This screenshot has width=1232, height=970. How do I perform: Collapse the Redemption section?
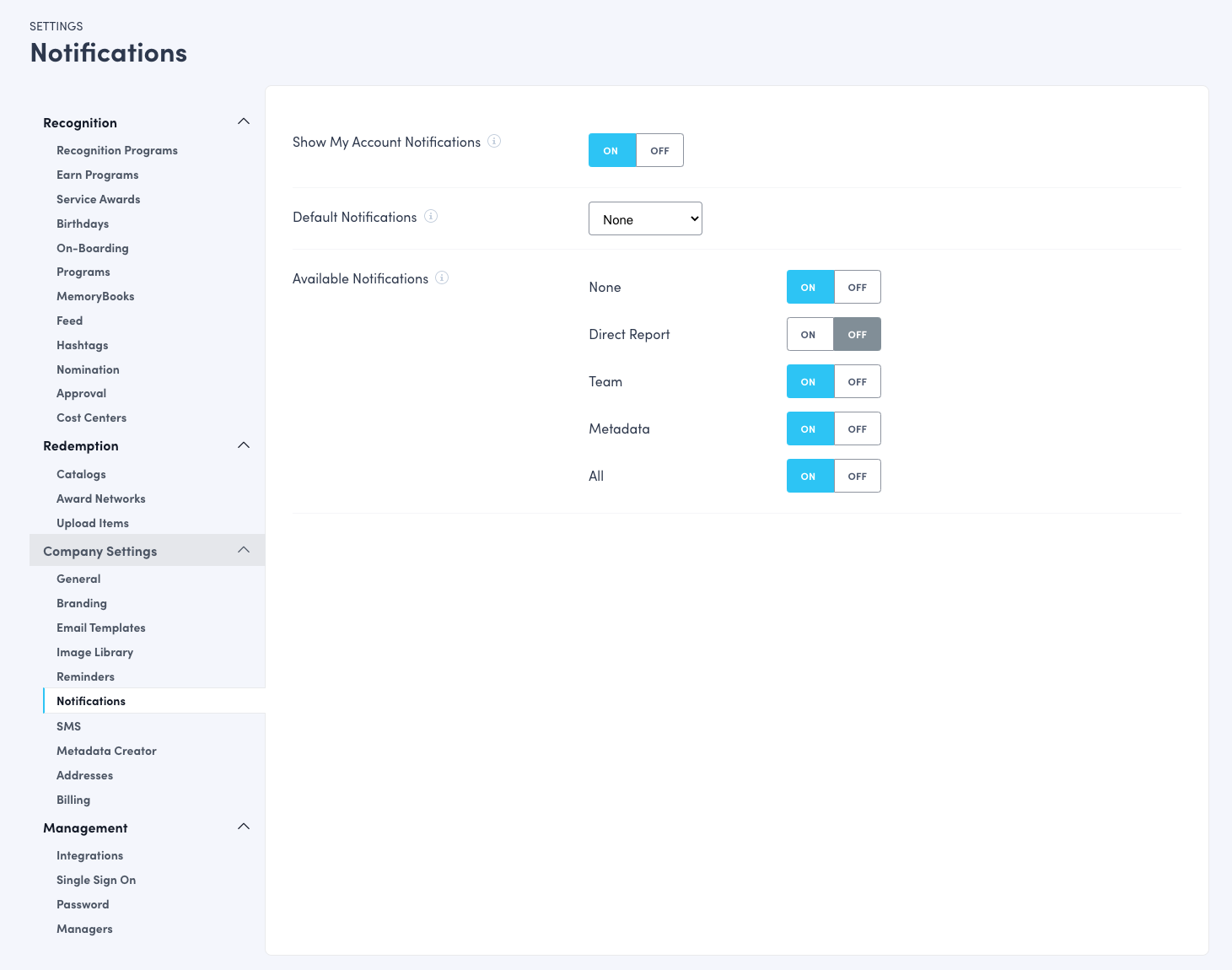pos(244,445)
